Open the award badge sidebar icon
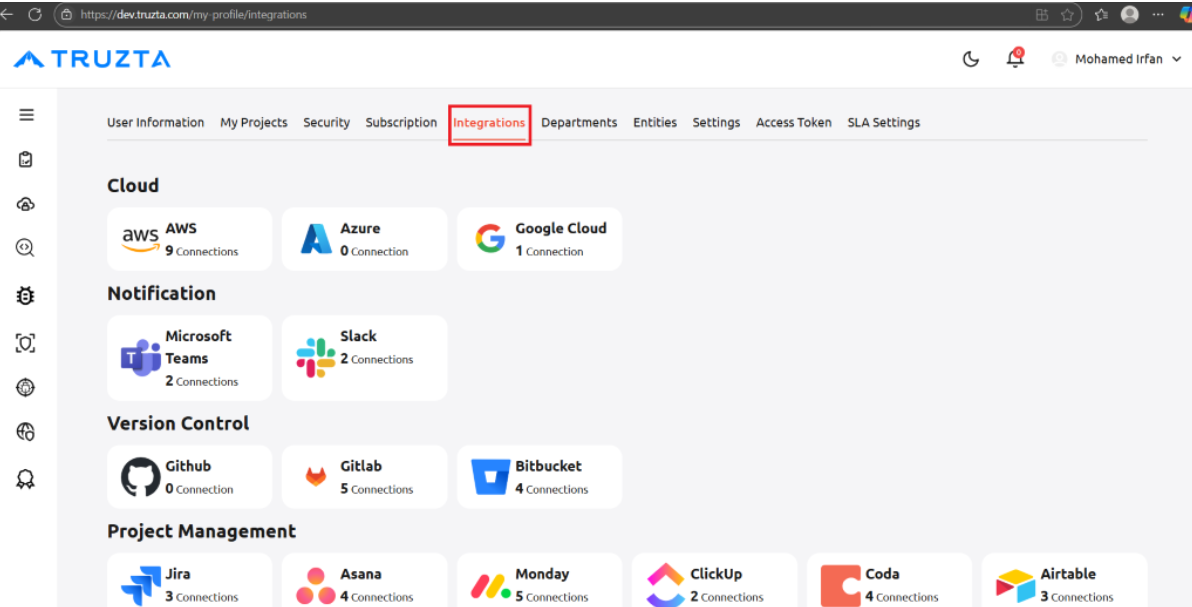The height and width of the screenshot is (607, 1192). click(x=25, y=479)
